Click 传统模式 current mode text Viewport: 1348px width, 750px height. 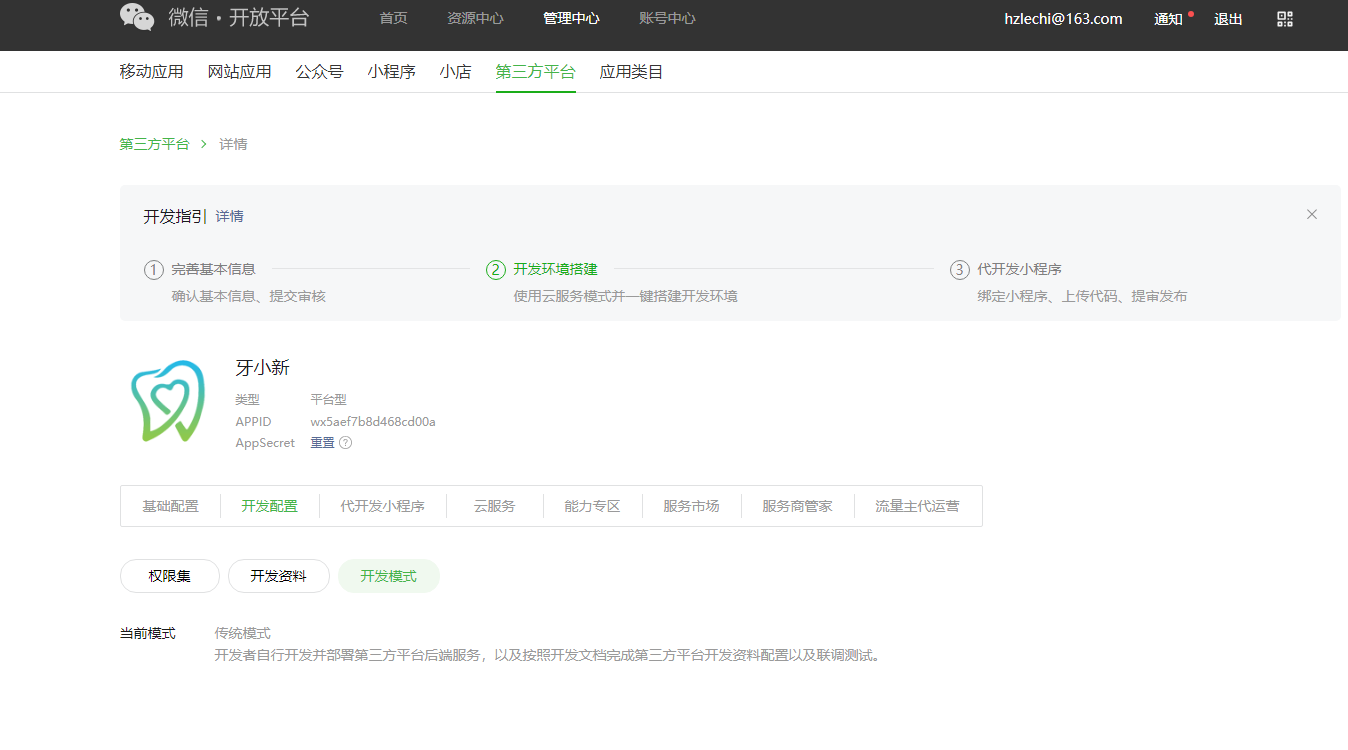243,633
